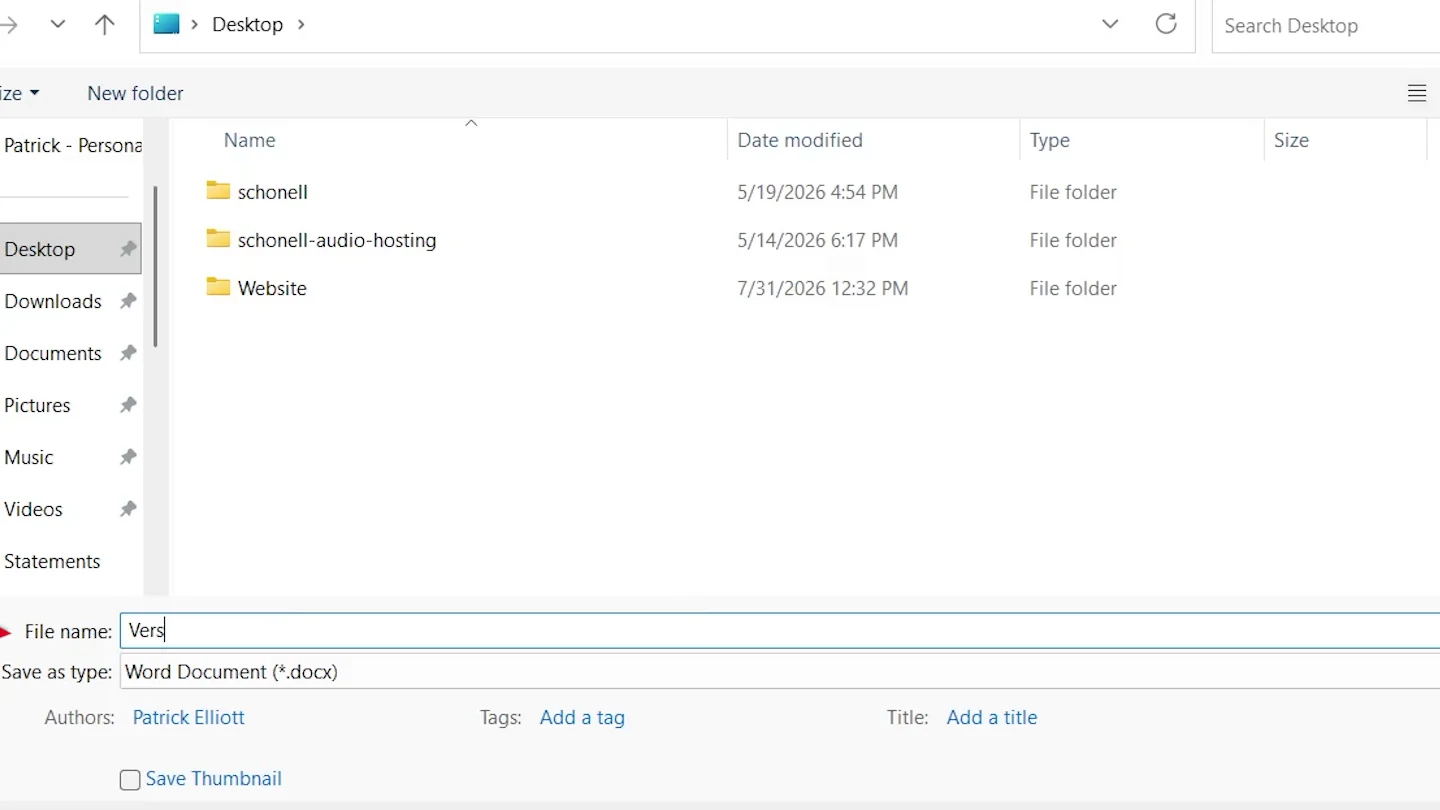Click the folder icon beside schonell-audio-hosting
1440x810 pixels.
point(218,238)
